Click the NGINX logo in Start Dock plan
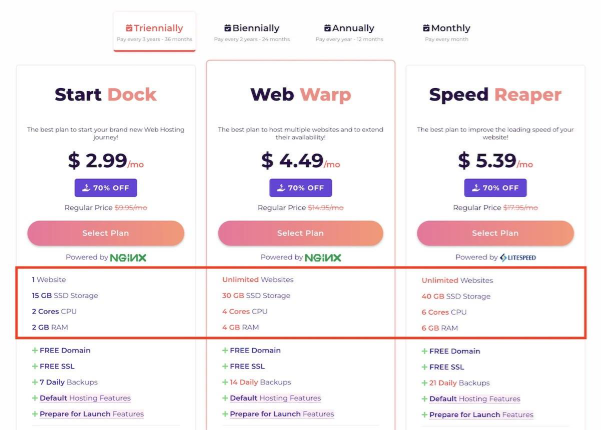The width and height of the screenshot is (602, 430). tap(128, 258)
